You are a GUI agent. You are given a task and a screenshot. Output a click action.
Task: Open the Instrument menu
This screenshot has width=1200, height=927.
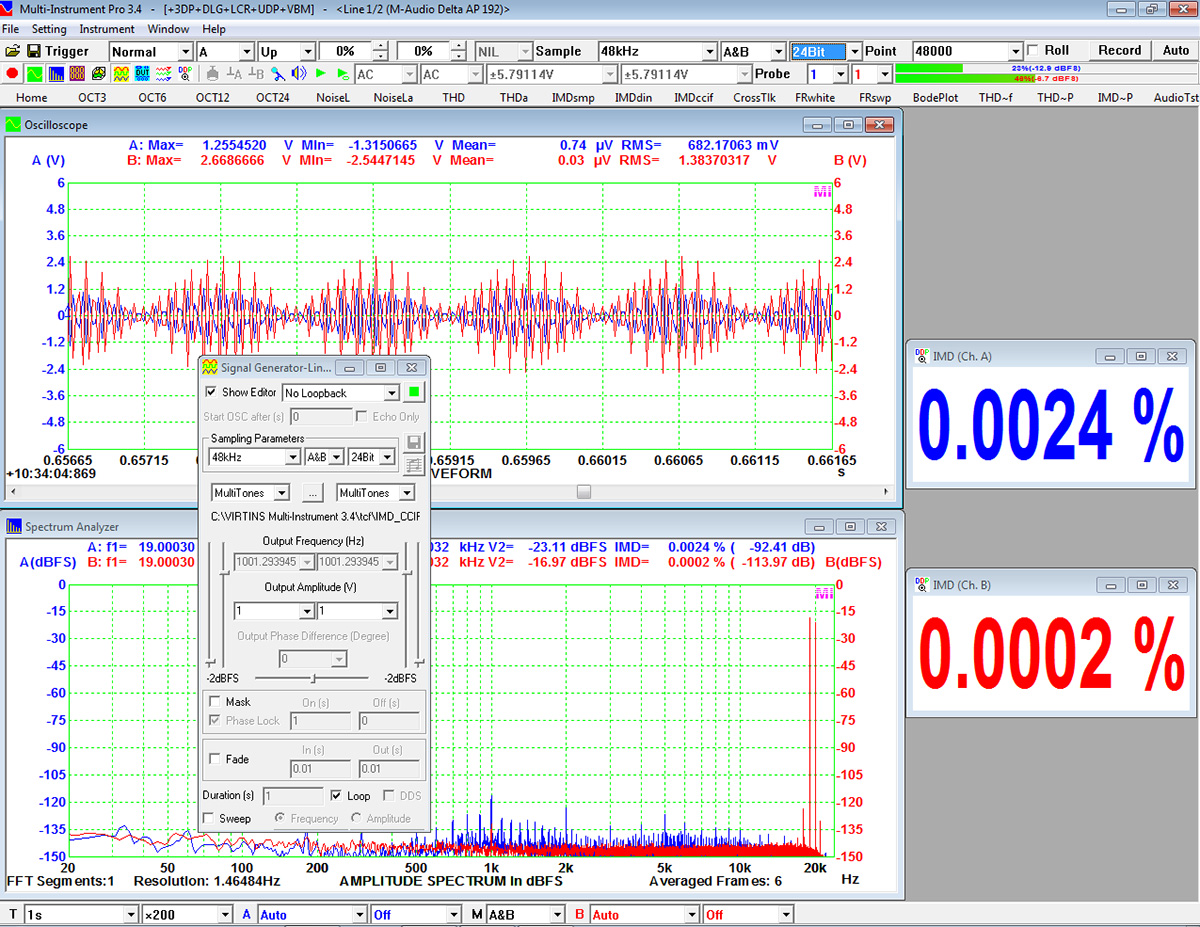coord(107,29)
